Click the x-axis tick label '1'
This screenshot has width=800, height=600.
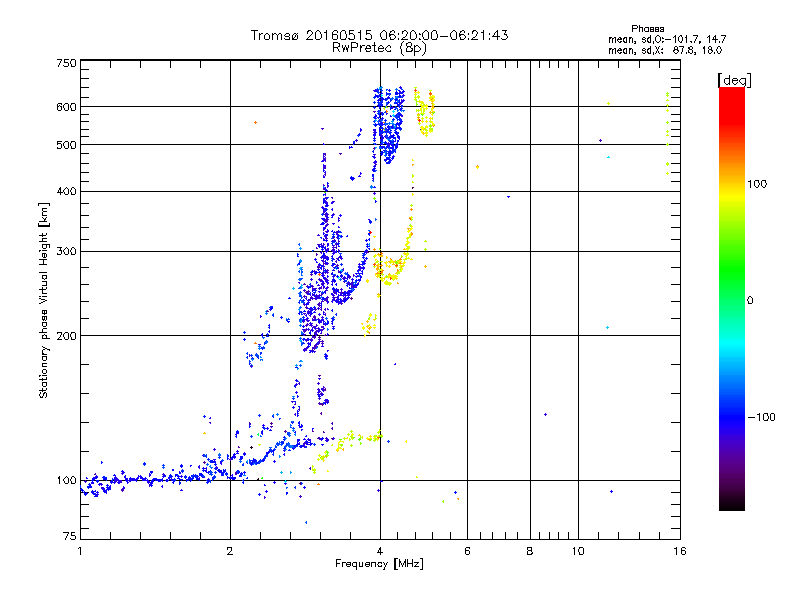pyautogui.click(x=80, y=551)
